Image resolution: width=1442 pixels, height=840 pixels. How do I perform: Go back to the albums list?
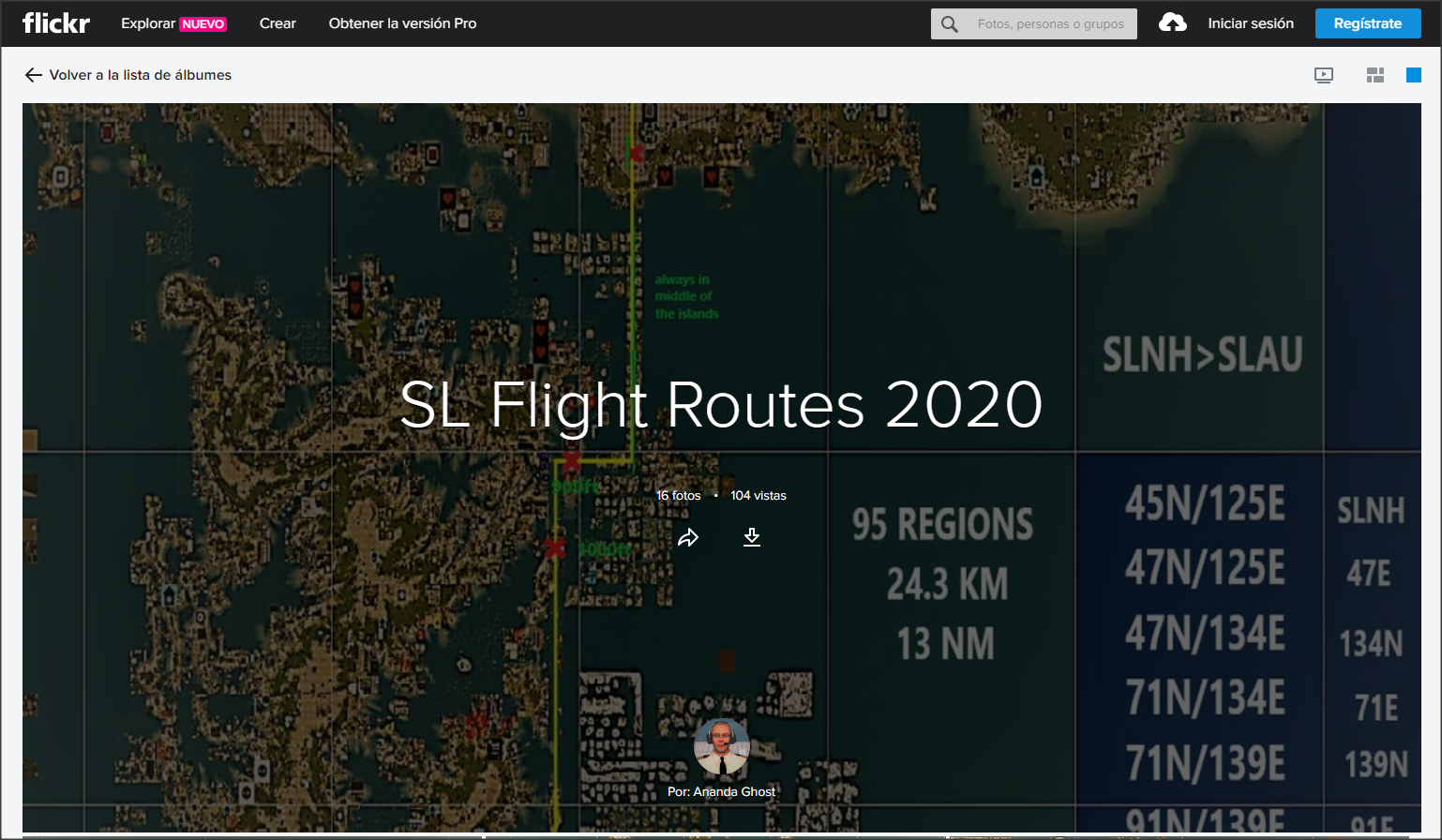point(140,75)
